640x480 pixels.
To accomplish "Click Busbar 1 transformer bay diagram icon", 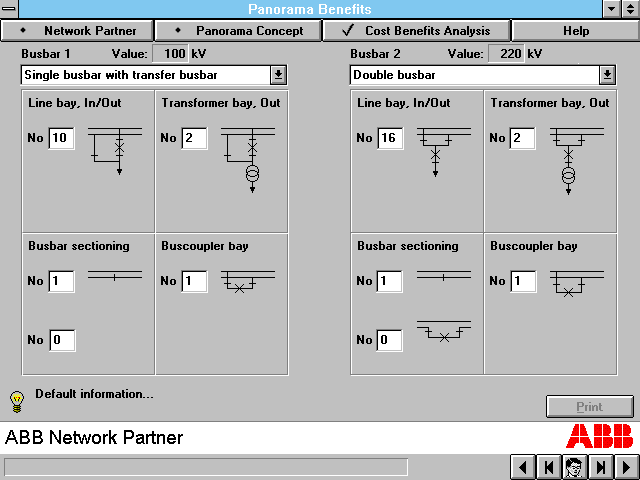I will click(248, 160).
